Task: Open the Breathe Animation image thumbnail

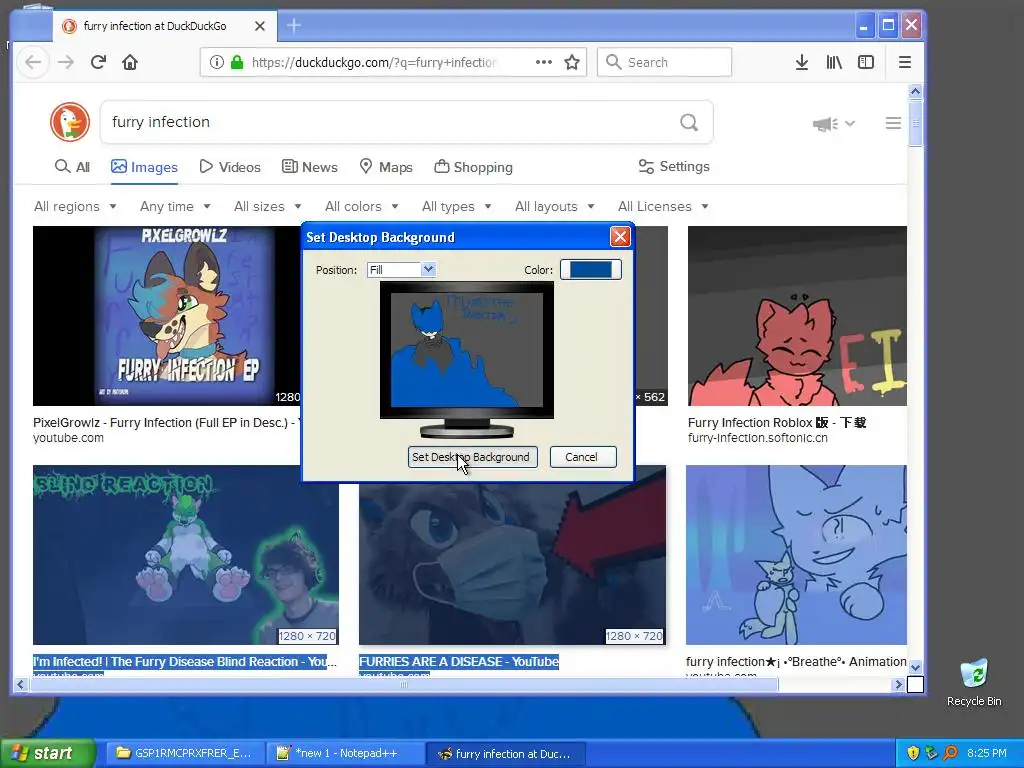Action: [x=796, y=555]
